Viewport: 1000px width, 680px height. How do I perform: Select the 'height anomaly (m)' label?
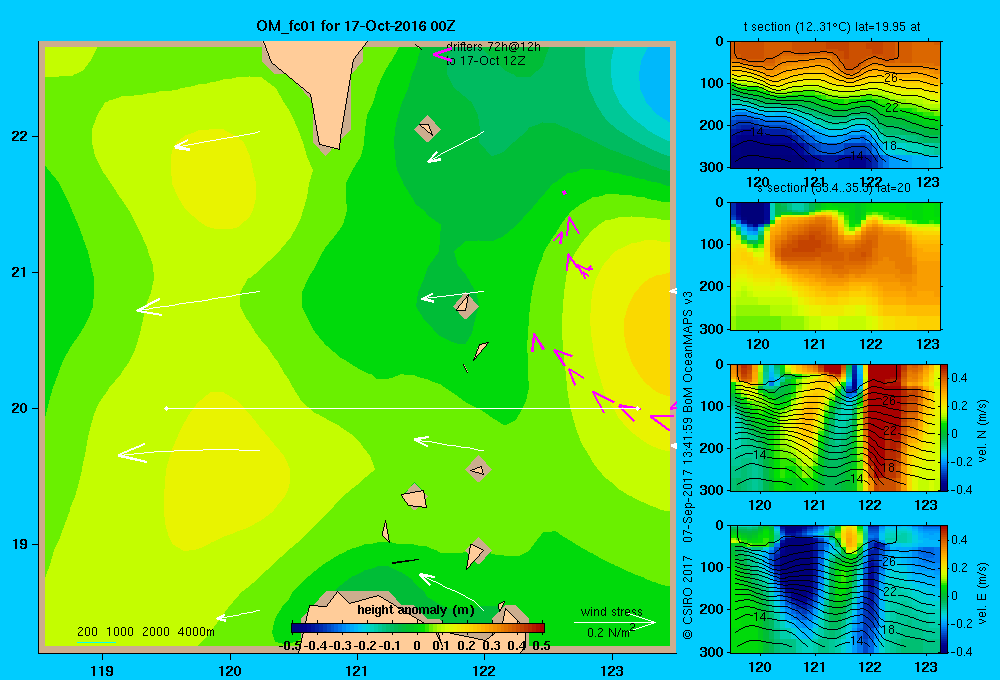pyautogui.click(x=416, y=610)
